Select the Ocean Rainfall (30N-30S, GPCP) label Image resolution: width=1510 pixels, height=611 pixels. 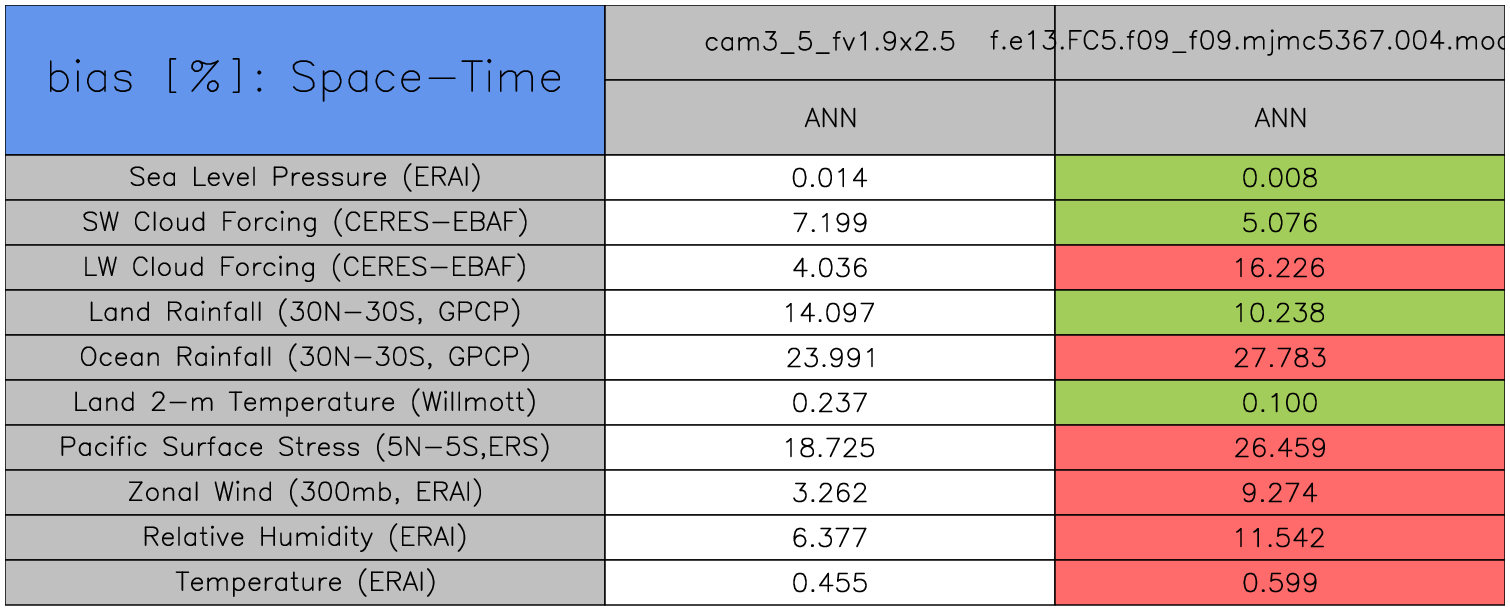[305, 357]
